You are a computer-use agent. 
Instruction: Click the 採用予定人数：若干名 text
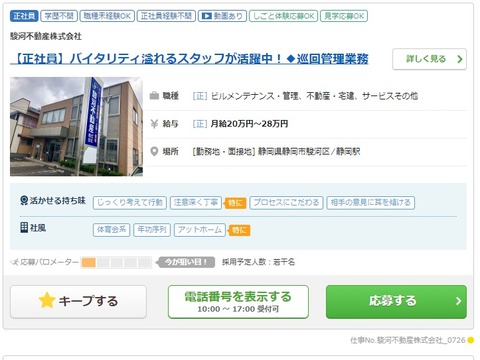pos(258,262)
